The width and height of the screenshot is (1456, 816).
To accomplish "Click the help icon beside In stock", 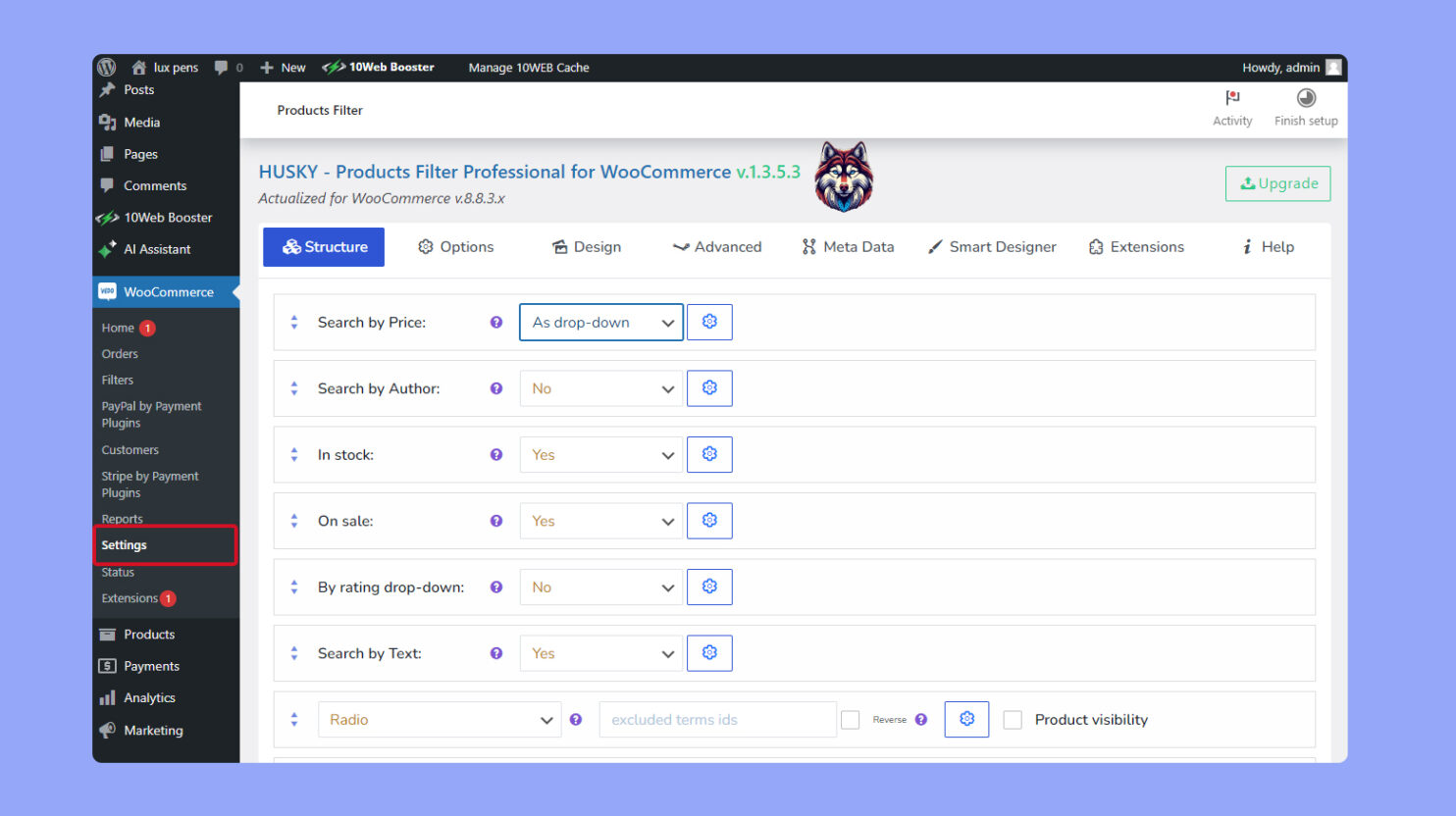I will (496, 454).
